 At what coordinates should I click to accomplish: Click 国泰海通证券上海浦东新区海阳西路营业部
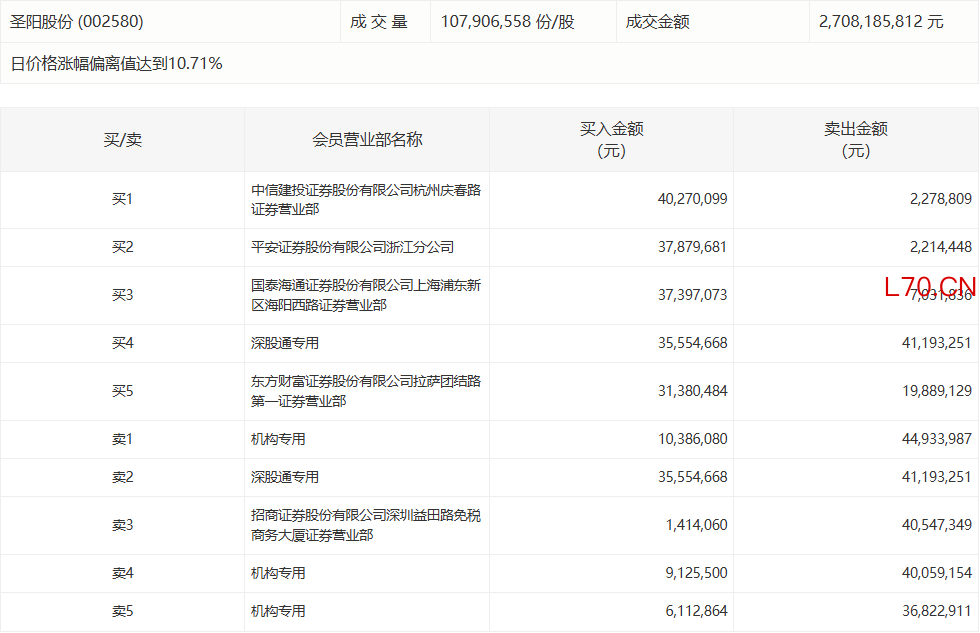365,296
